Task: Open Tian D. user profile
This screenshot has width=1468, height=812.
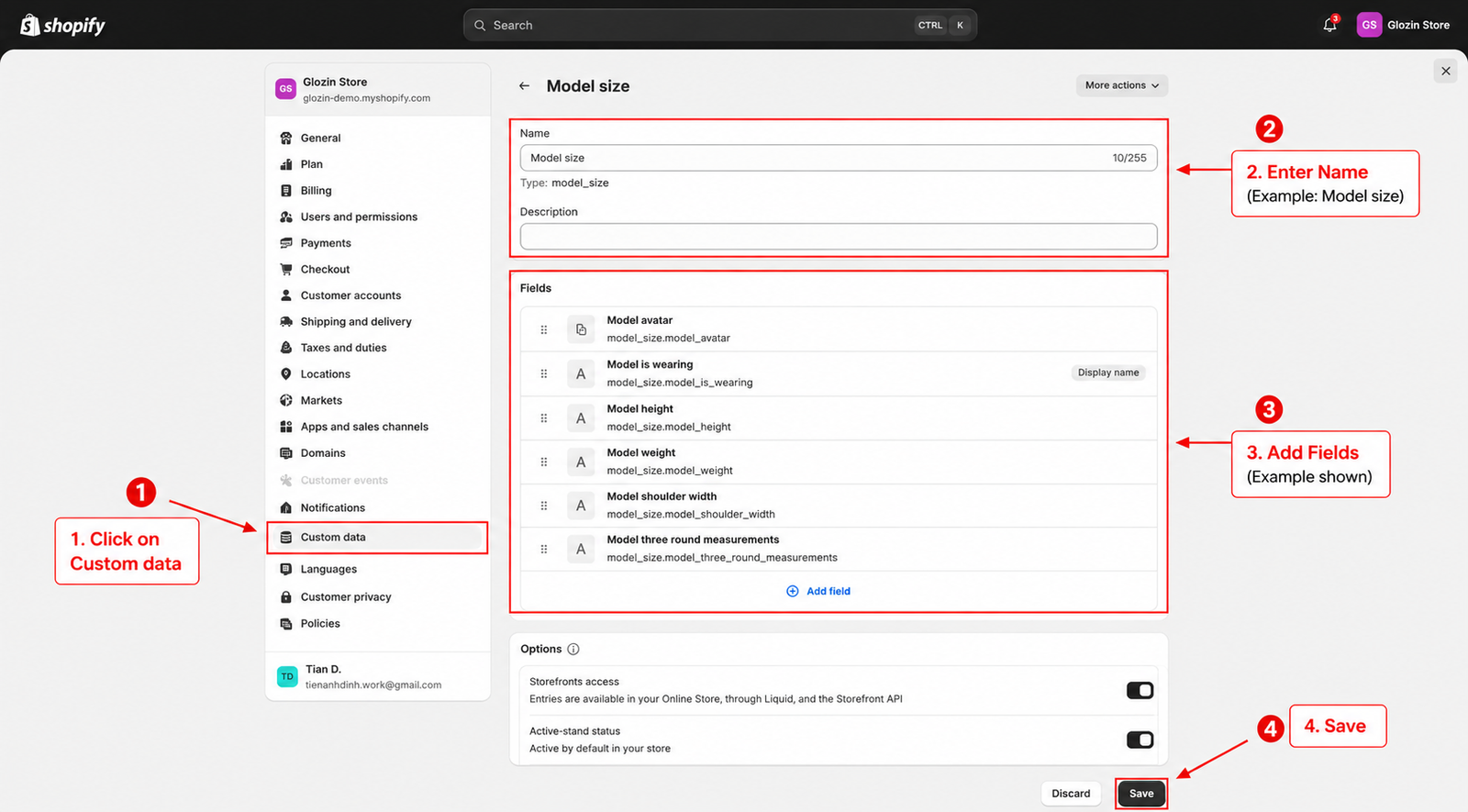Action: point(378,677)
